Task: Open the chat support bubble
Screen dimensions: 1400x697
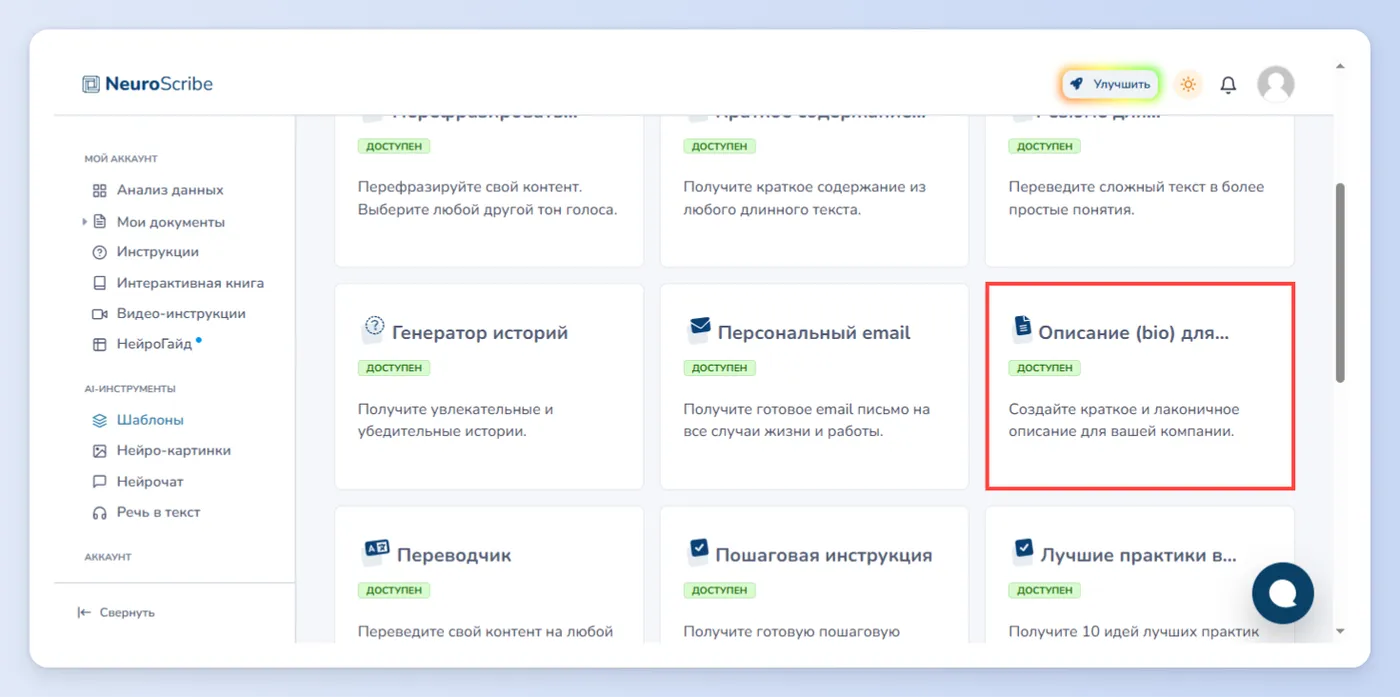Action: [1283, 594]
